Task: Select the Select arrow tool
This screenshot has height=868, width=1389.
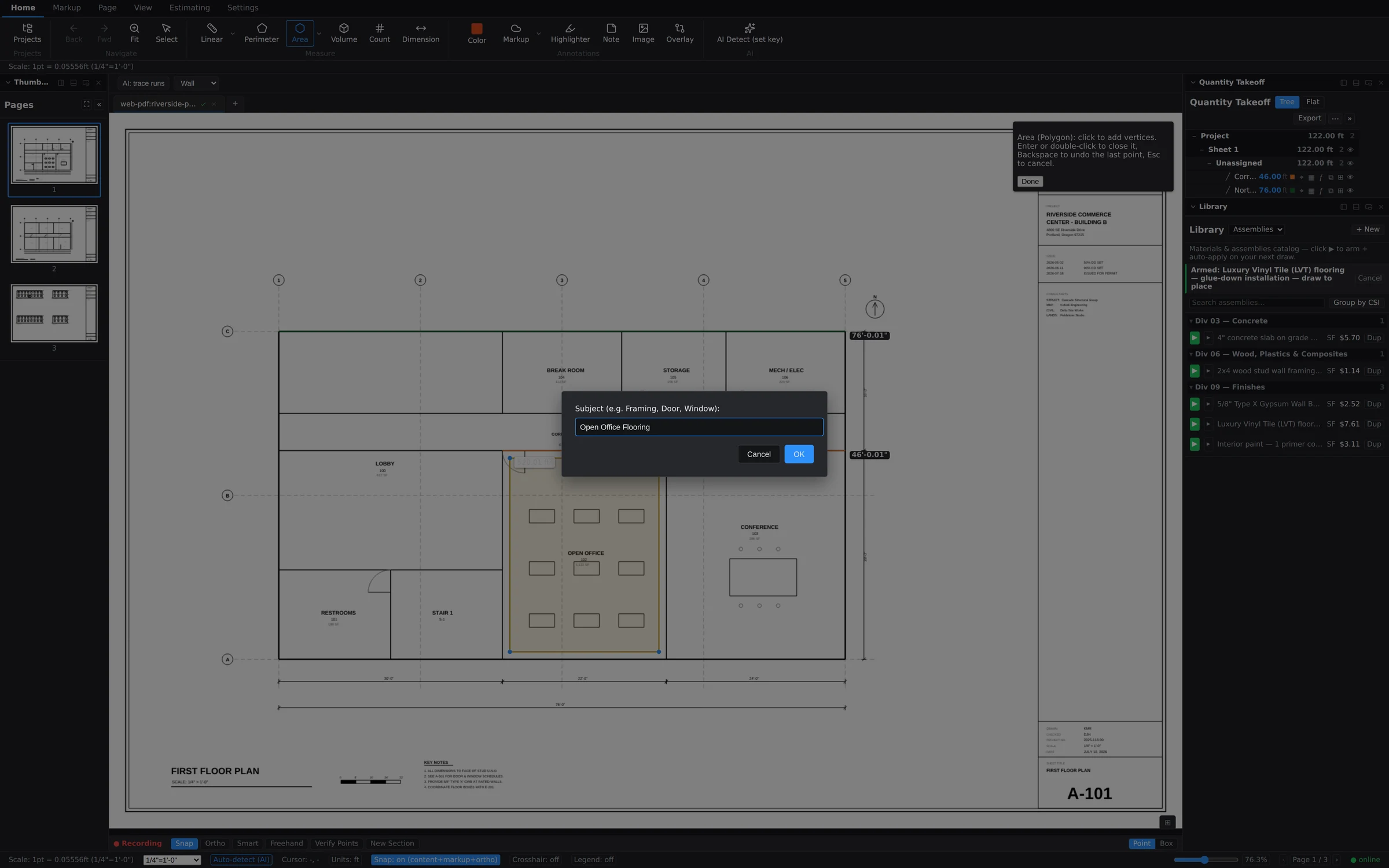Action: point(166,33)
